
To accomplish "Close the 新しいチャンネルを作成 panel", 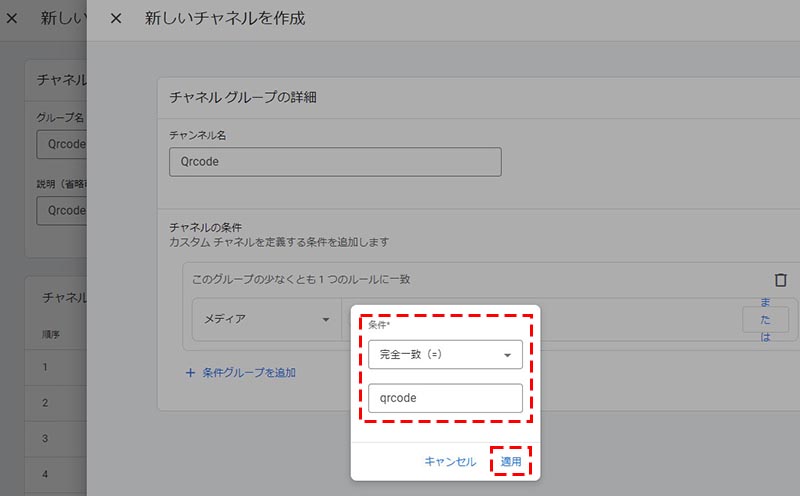I will click(x=116, y=19).
